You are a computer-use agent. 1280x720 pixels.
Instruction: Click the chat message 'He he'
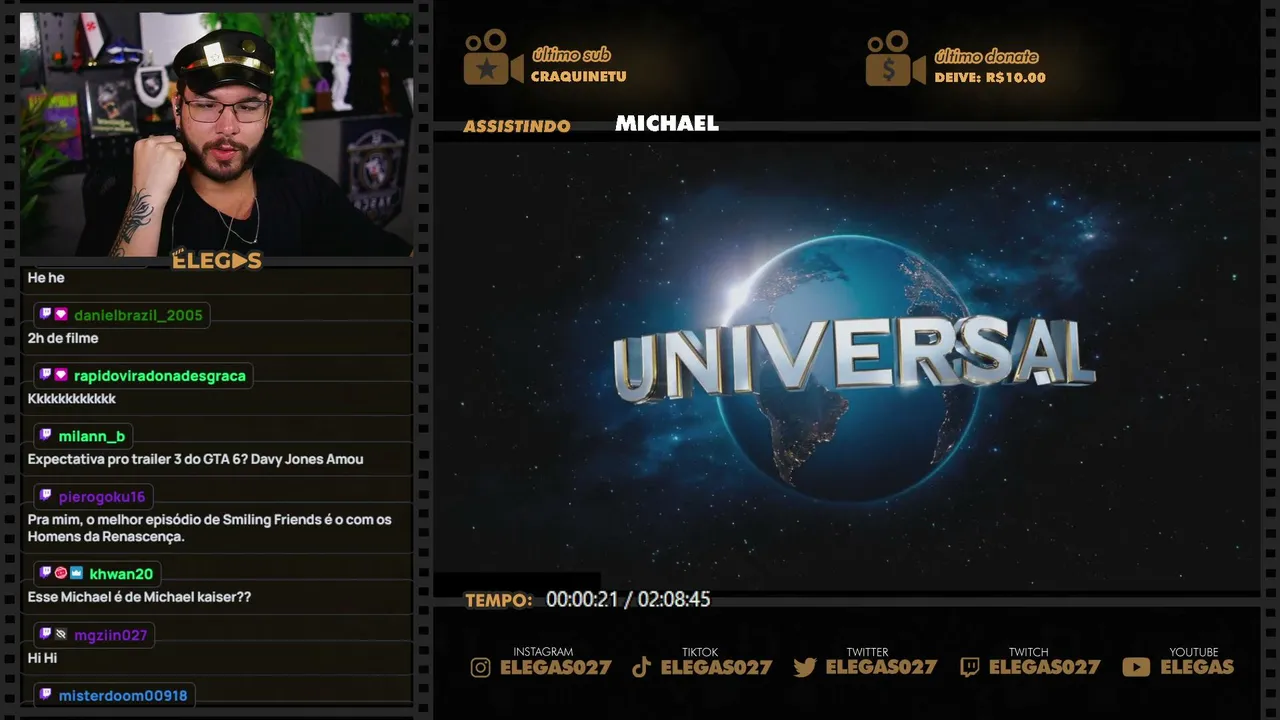click(x=46, y=277)
